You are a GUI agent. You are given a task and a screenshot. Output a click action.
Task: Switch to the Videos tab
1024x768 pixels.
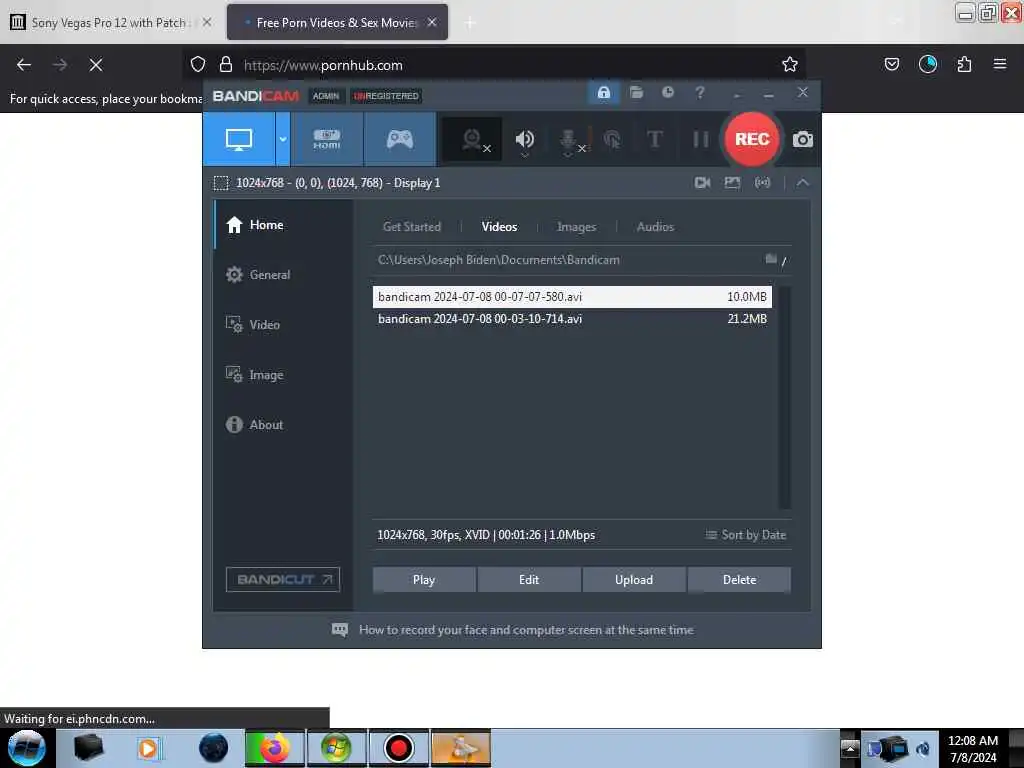tap(500, 227)
